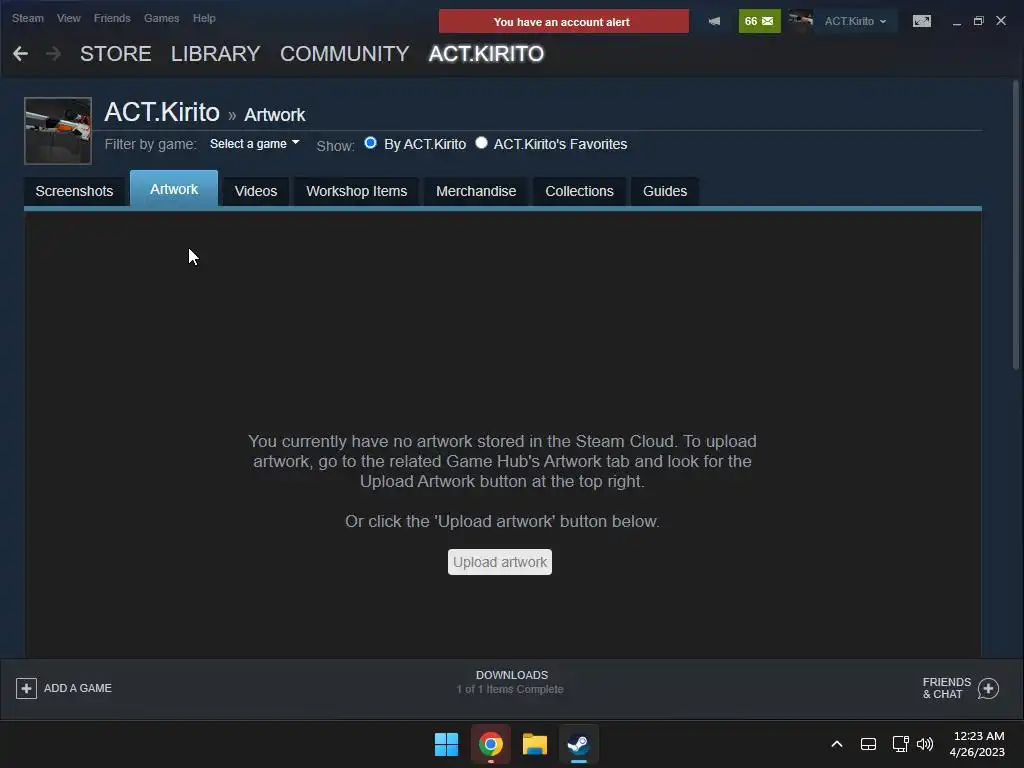This screenshot has height=768, width=1024.
Task: Select ACT.Kirito's Favorites radio button
Action: pos(481,143)
